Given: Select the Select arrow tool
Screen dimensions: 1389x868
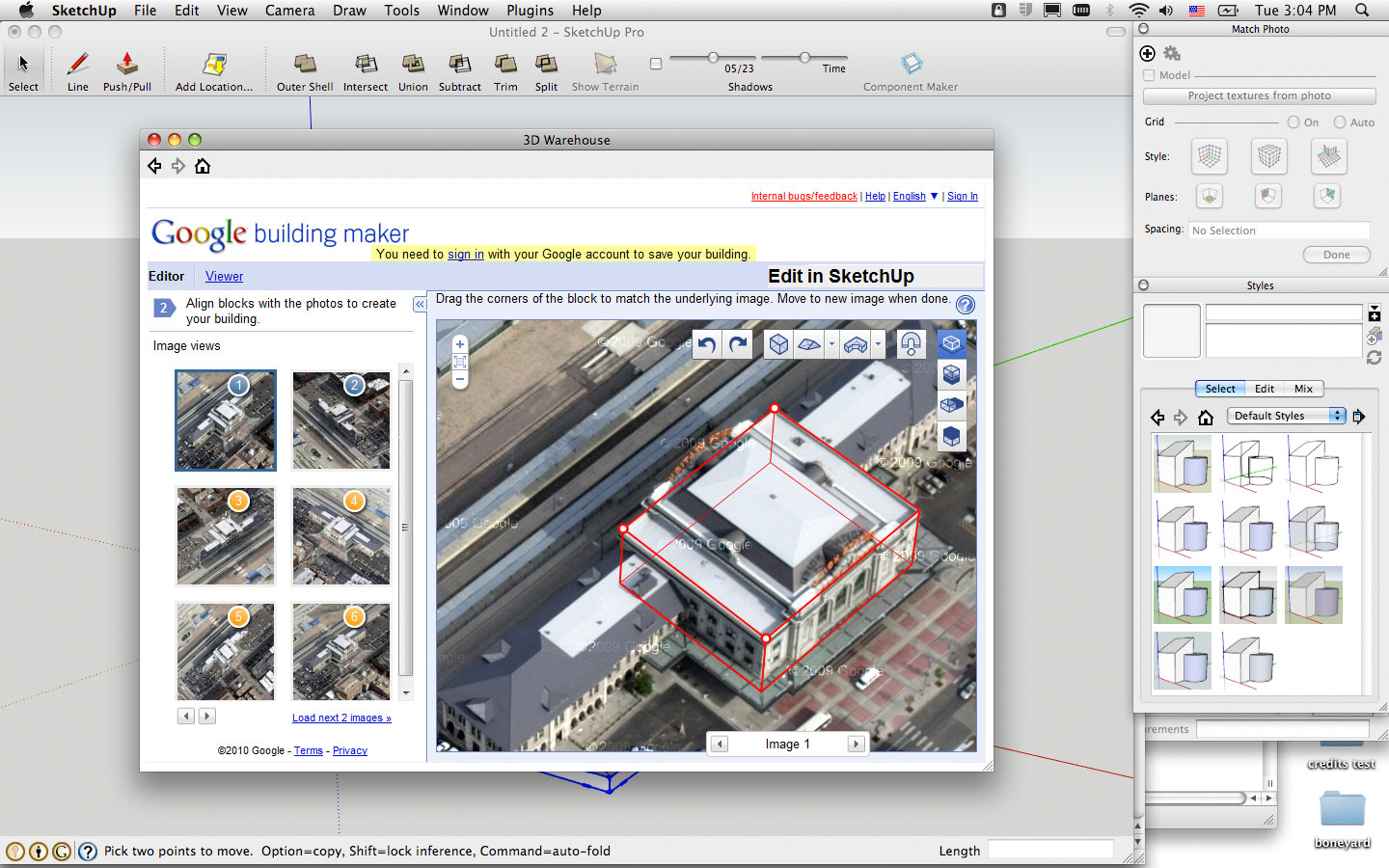Looking at the screenshot, I should coord(23,71).
